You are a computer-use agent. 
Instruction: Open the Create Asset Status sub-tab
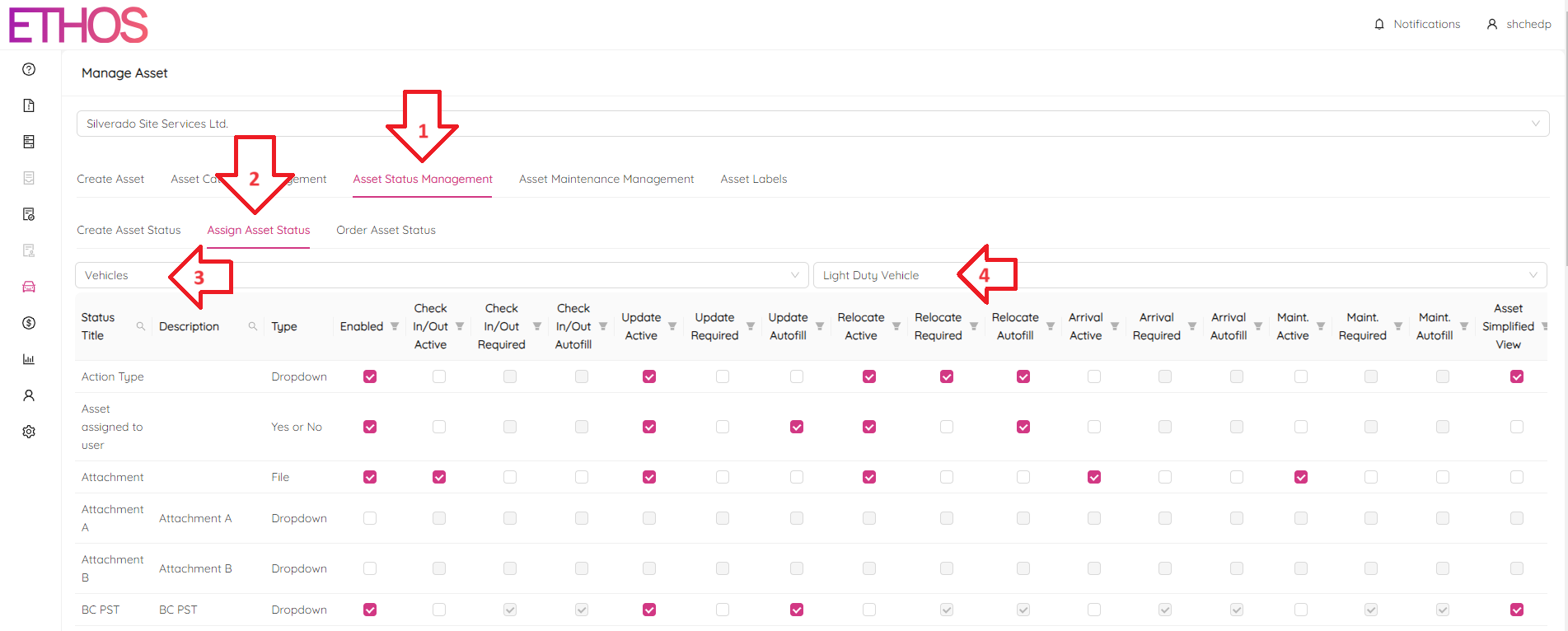[129, 230]
